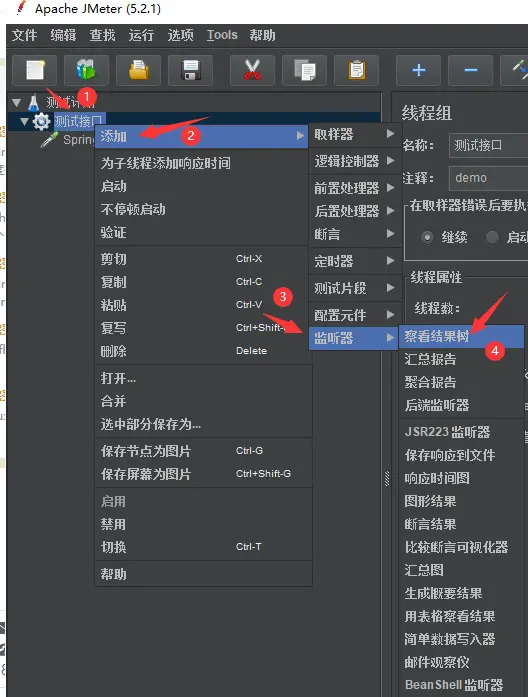Screen dimensions: 528x697
Task: Choose 添加 in the context menu
Action: (202, 136)
